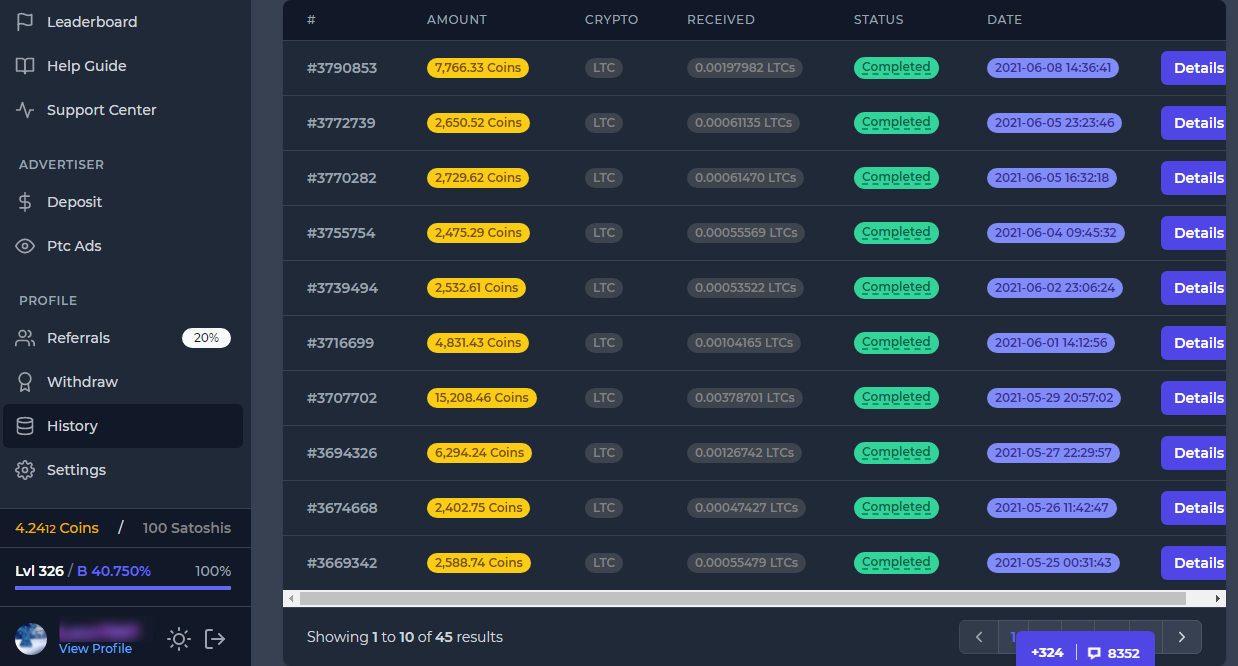Open Details for withdrawal #3772739
This screenshot has height=666, width=1238.
(x=1195, y=123)
